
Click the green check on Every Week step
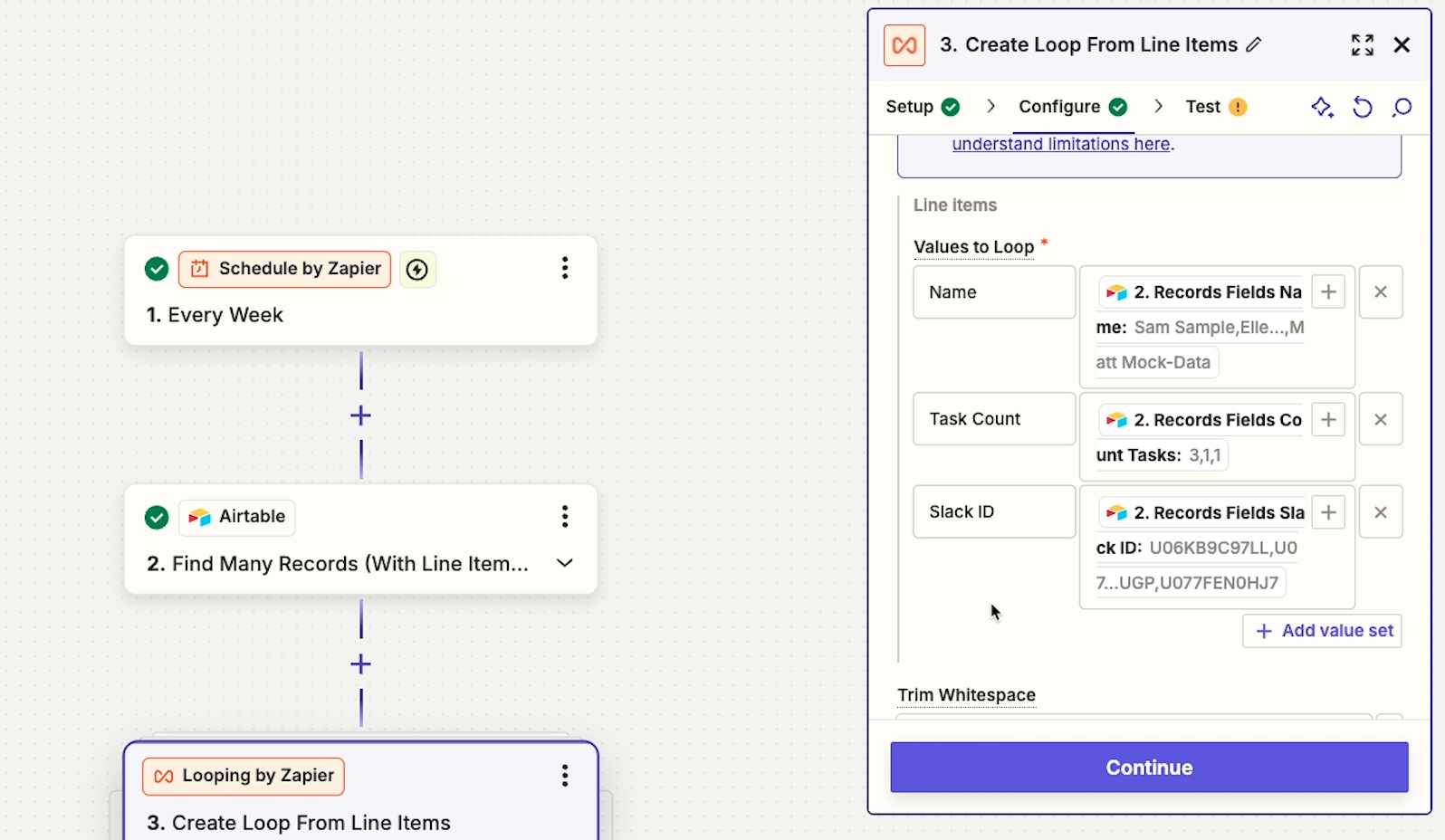pos(157,269)
